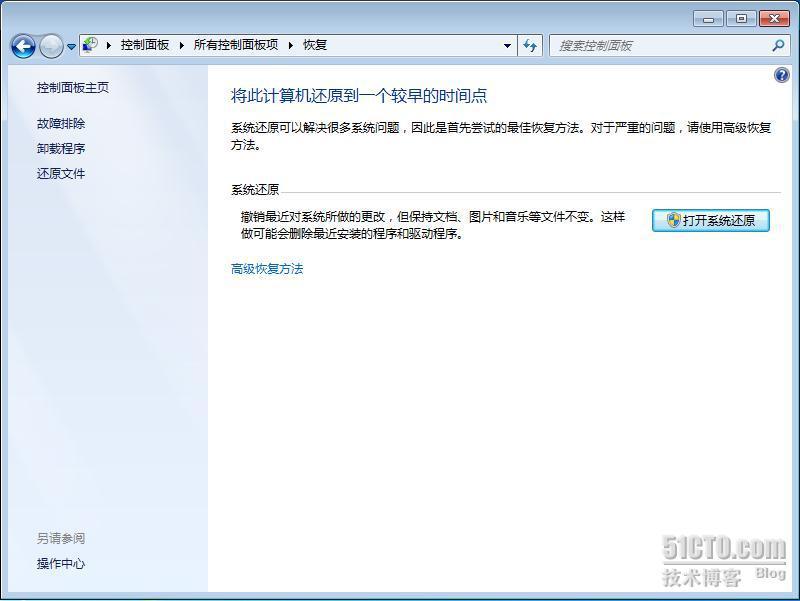This screenshot has height=601, width=800.
Task: Open 卸载程序 from the left sidebar
Action: [61, 149]
